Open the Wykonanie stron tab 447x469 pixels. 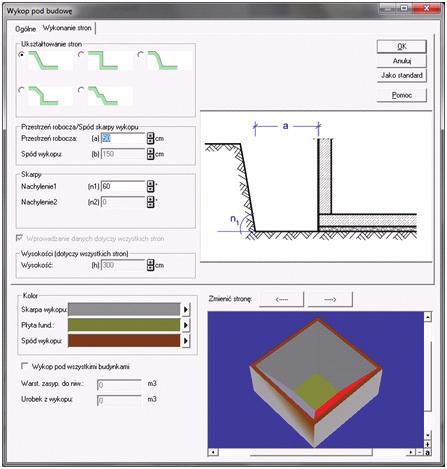pyautogui.click(x=67, y=28)
